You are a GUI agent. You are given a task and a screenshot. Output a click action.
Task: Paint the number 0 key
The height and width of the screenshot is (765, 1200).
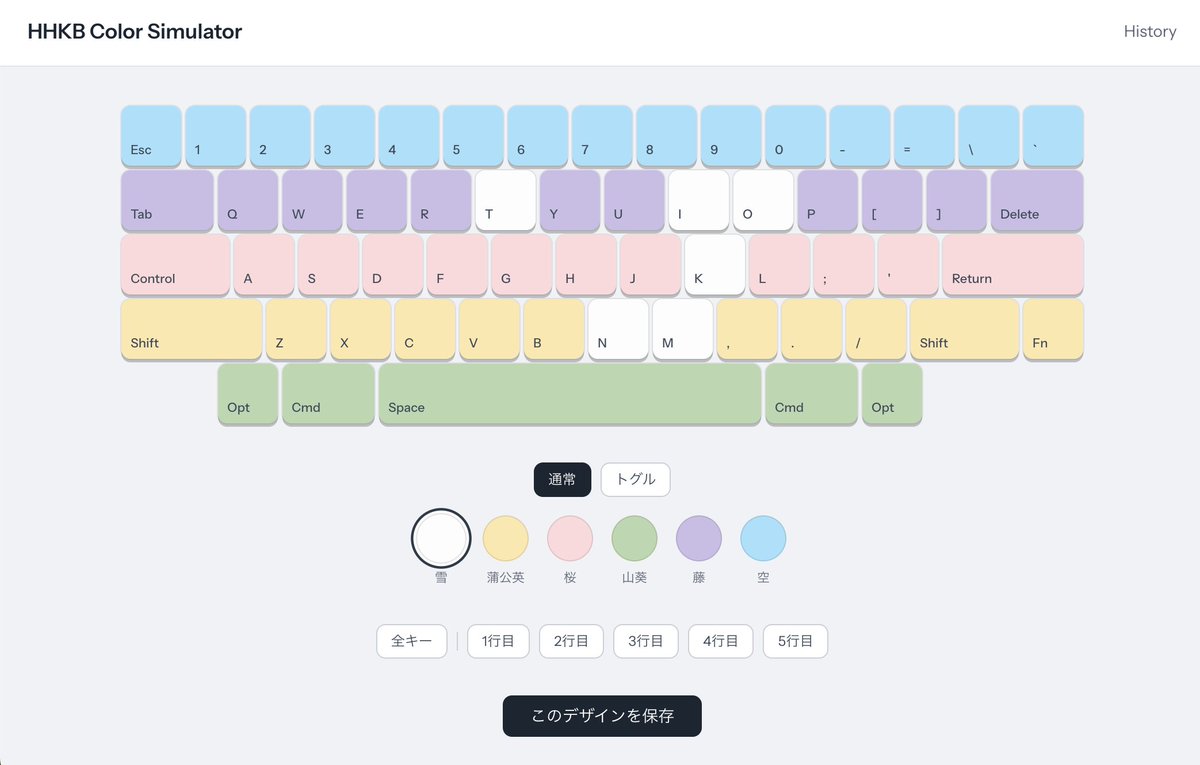795,136
